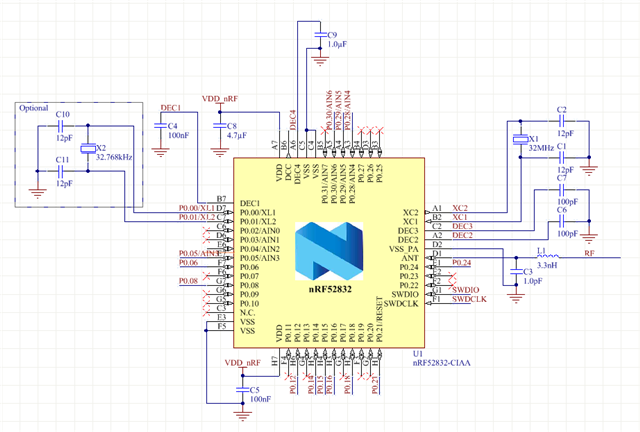
Task: Click the '32MHz' value text
Action: click(541, 148)
